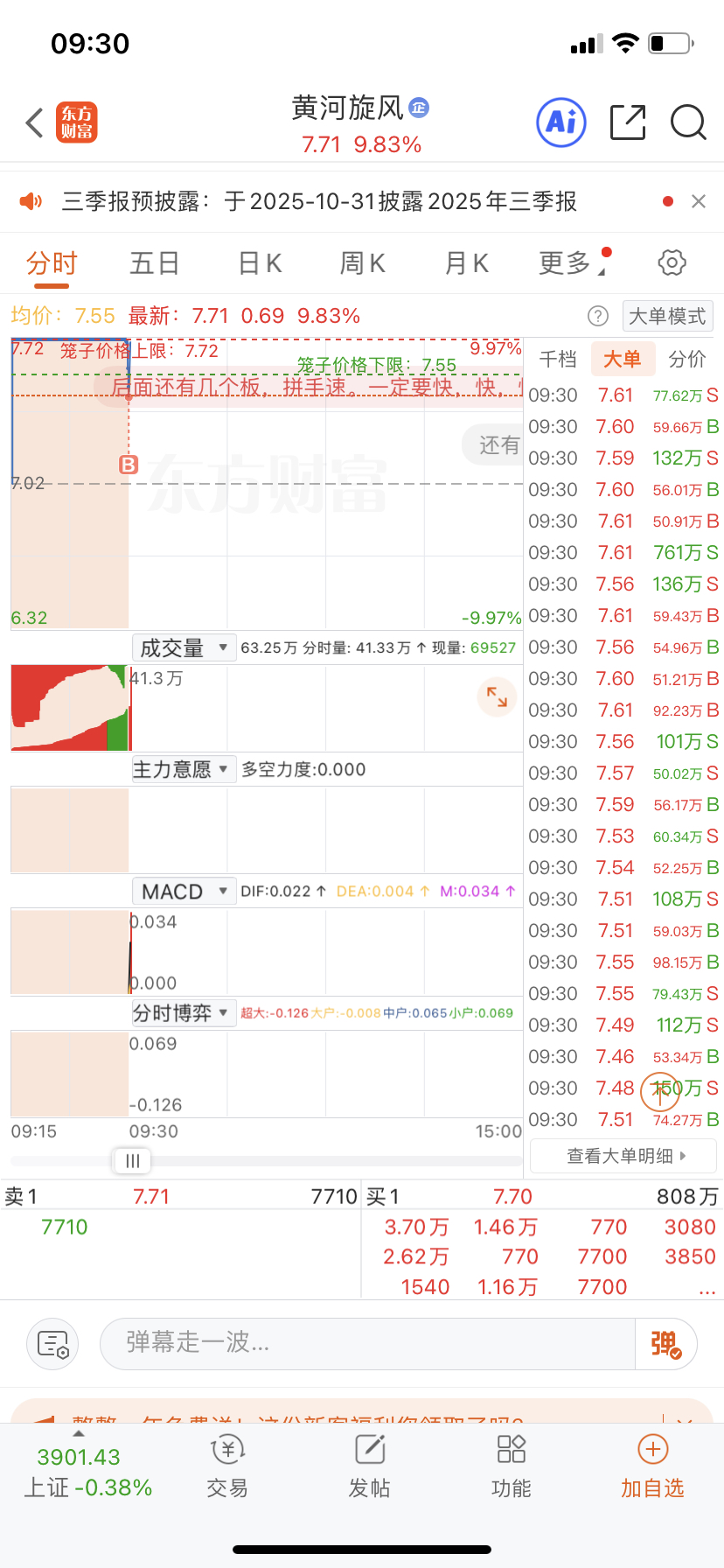Tap the 98.15万 B order row
724x1568 pixels.
[623, 962]
